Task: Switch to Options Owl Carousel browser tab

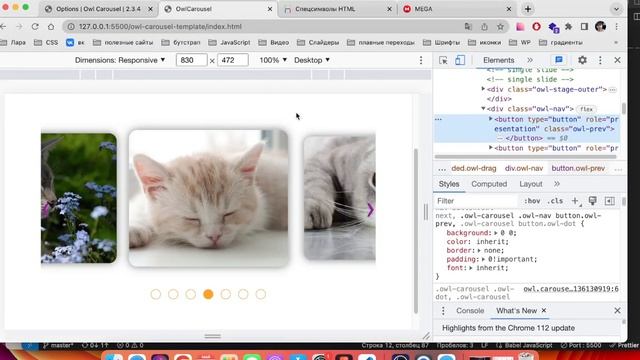Action: pyautogui.click(x=98, y=9)
